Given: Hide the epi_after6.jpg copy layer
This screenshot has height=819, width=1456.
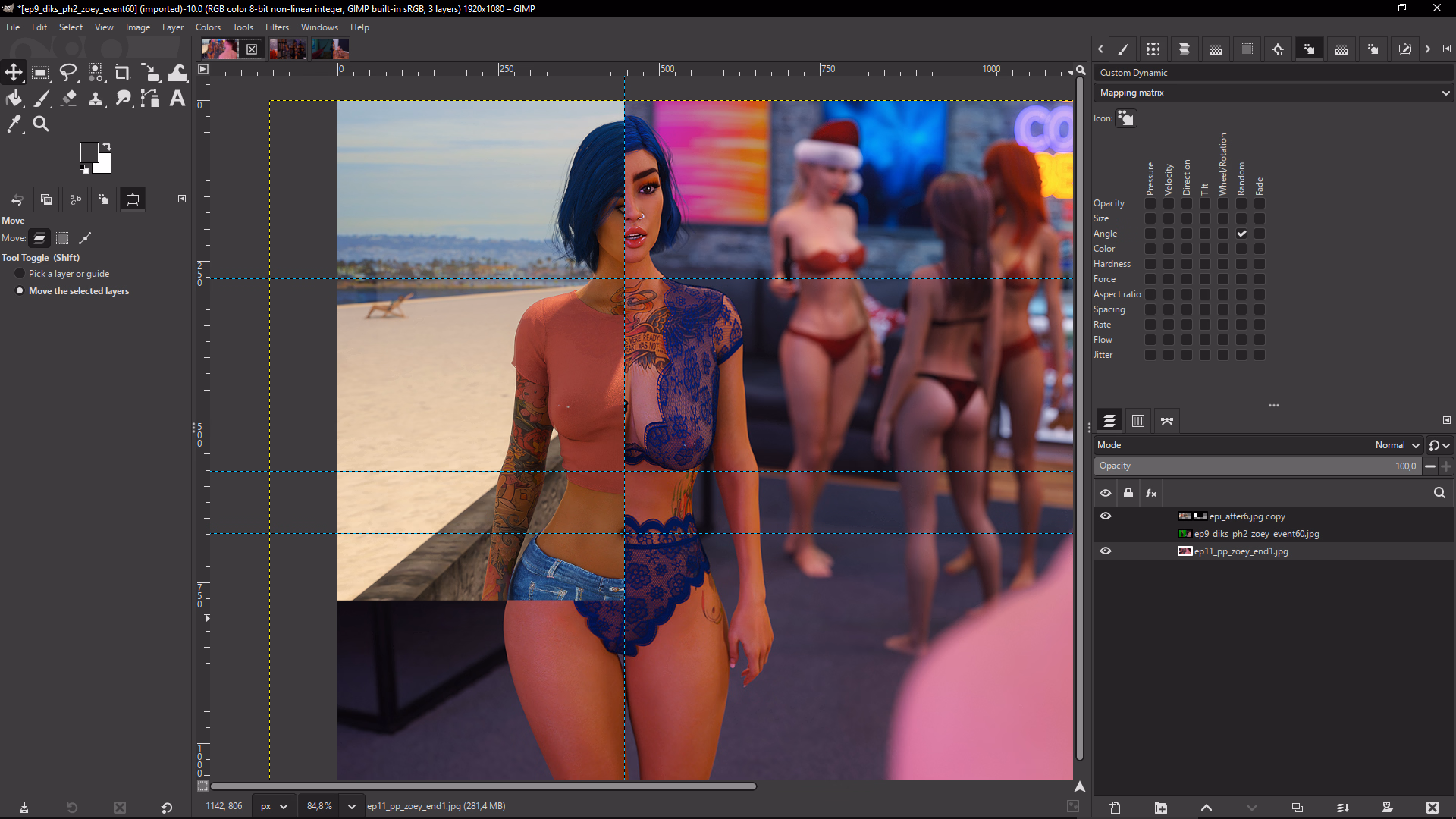Looking at the screenshot, I should 1106,516.
